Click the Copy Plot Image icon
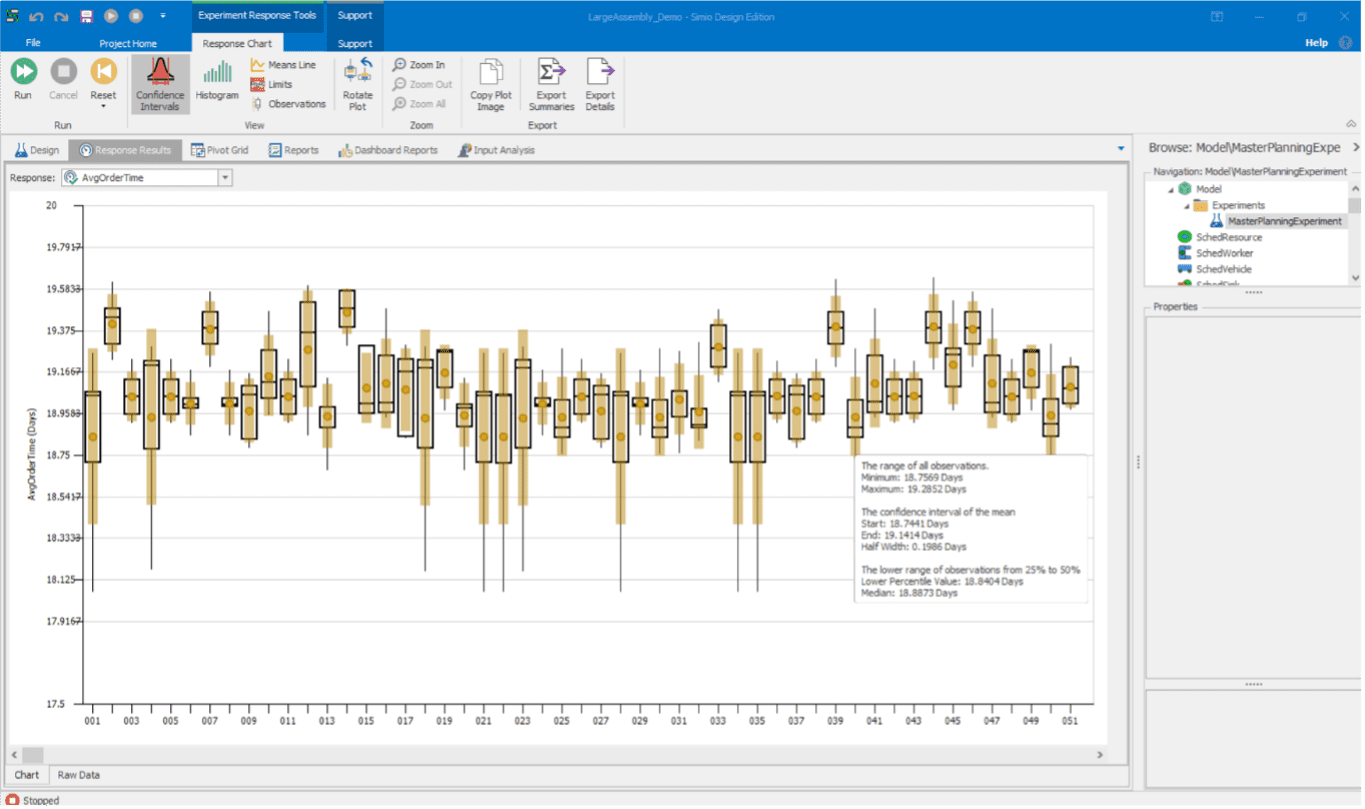This screenshot has height=809, width=1365. (489, 84)
